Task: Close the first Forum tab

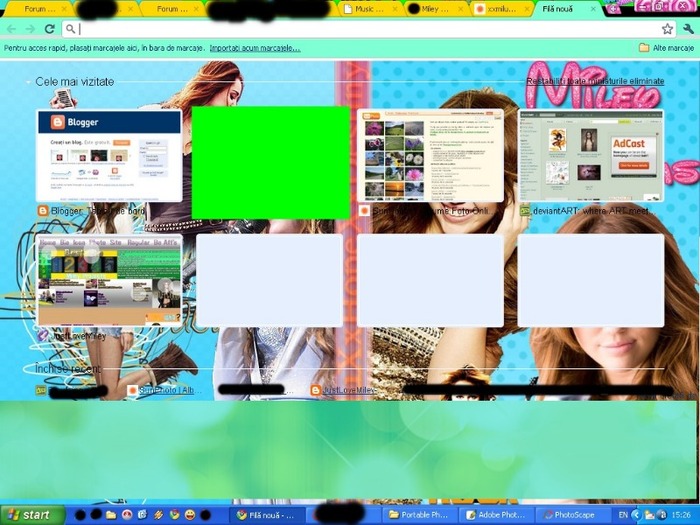Action: (64, 9)
